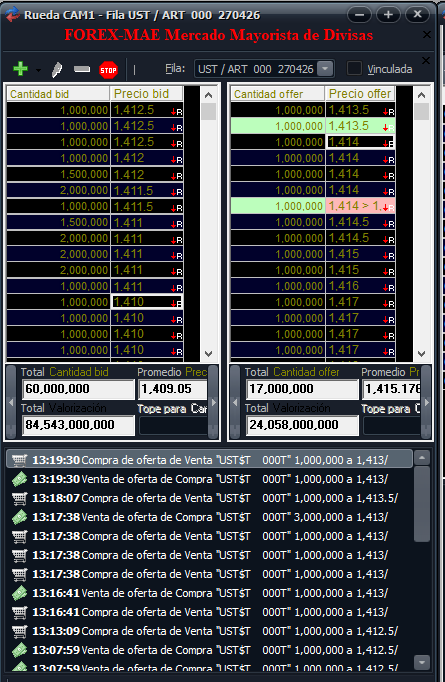Select the first bid price 1,412.5
The height and width of the screenshot is (682, 445).
pyautogui.click(x=147, y=110)
